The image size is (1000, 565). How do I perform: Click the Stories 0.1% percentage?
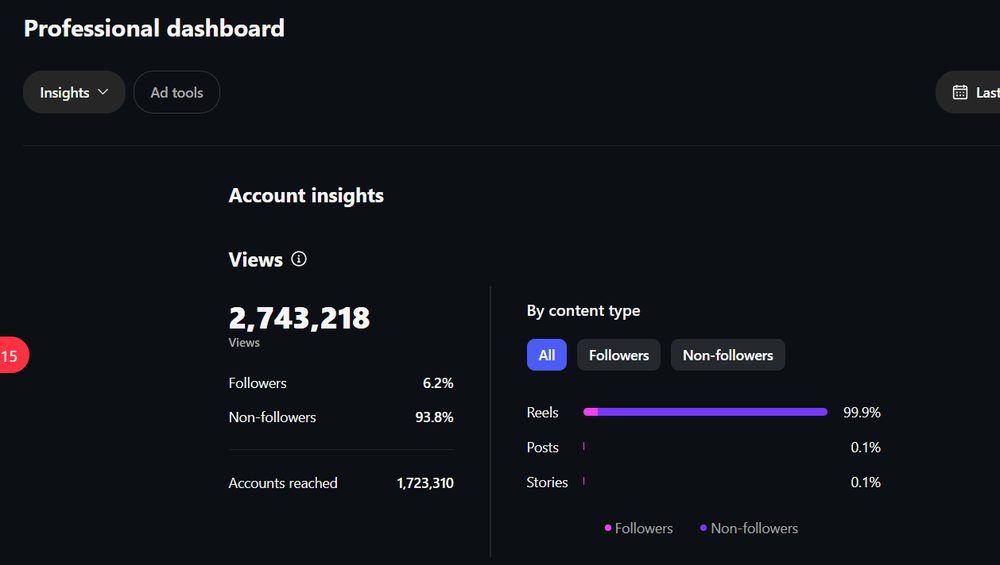(865, 482)
